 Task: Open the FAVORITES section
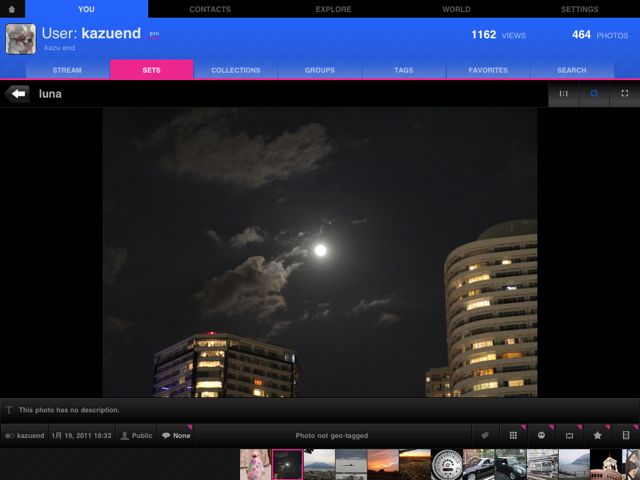(488, 70)
